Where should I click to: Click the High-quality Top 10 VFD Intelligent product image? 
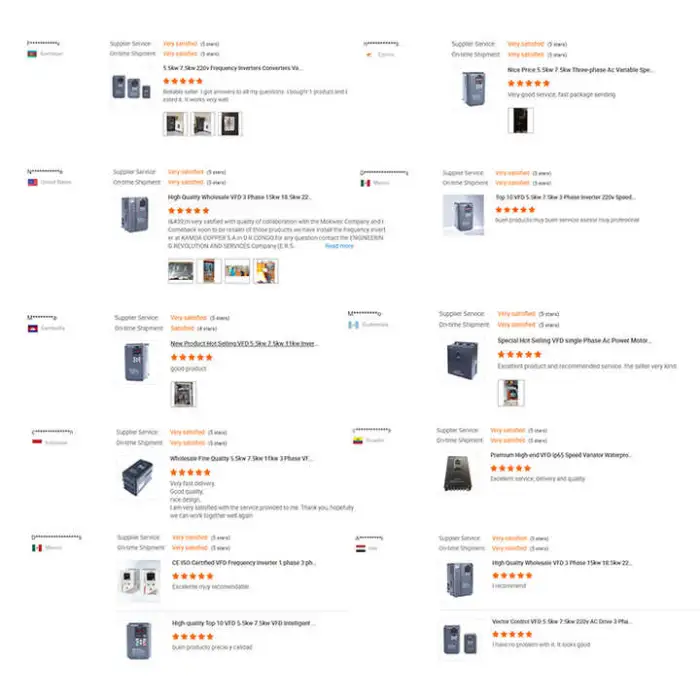tap(137, 639)
